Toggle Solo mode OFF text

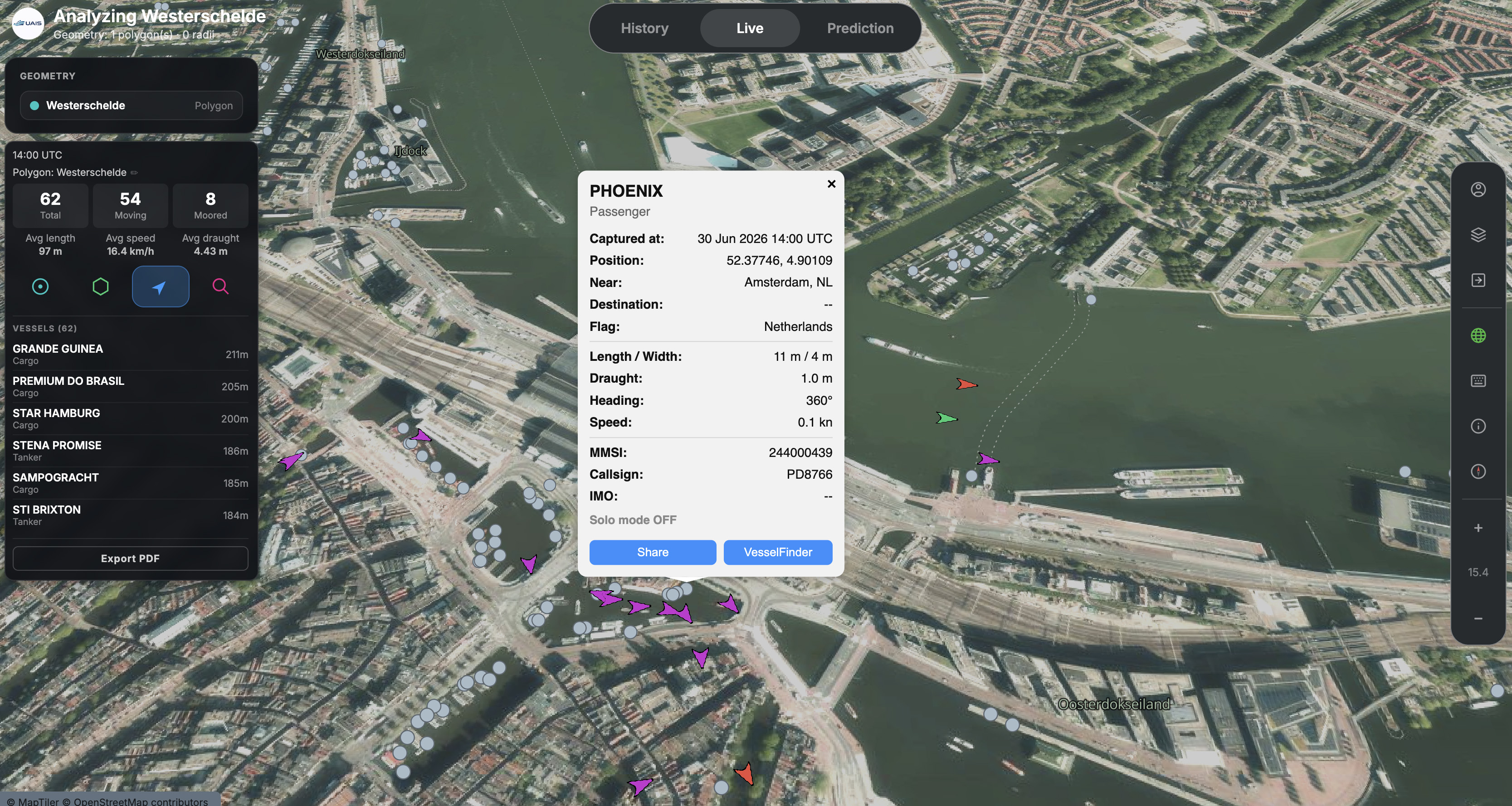point(633,520)
